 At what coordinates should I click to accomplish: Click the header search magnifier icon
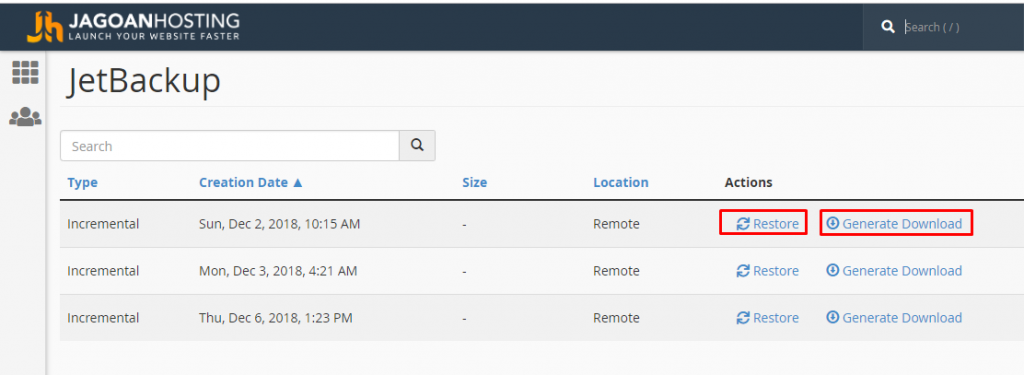tap(888, 27)
